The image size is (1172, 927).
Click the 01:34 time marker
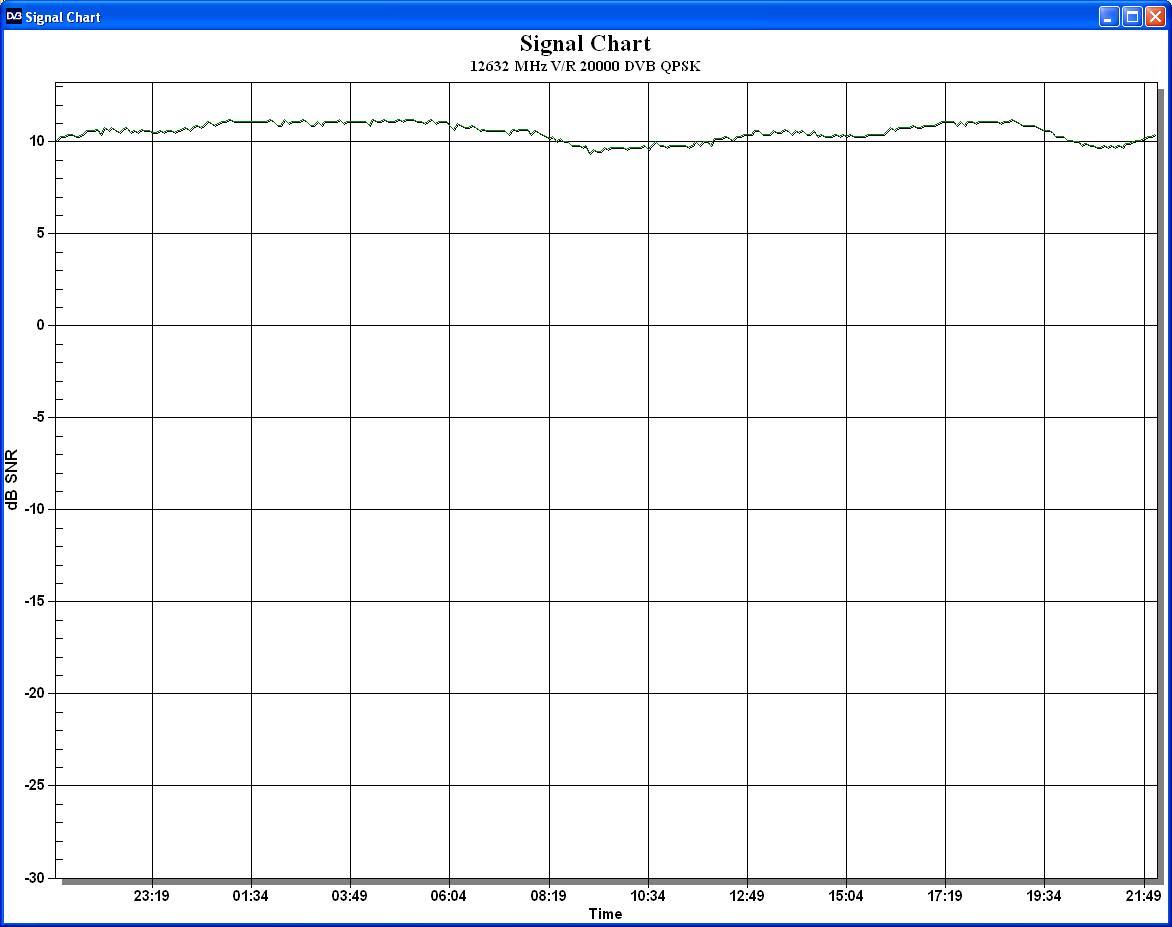tap(250, 896)
